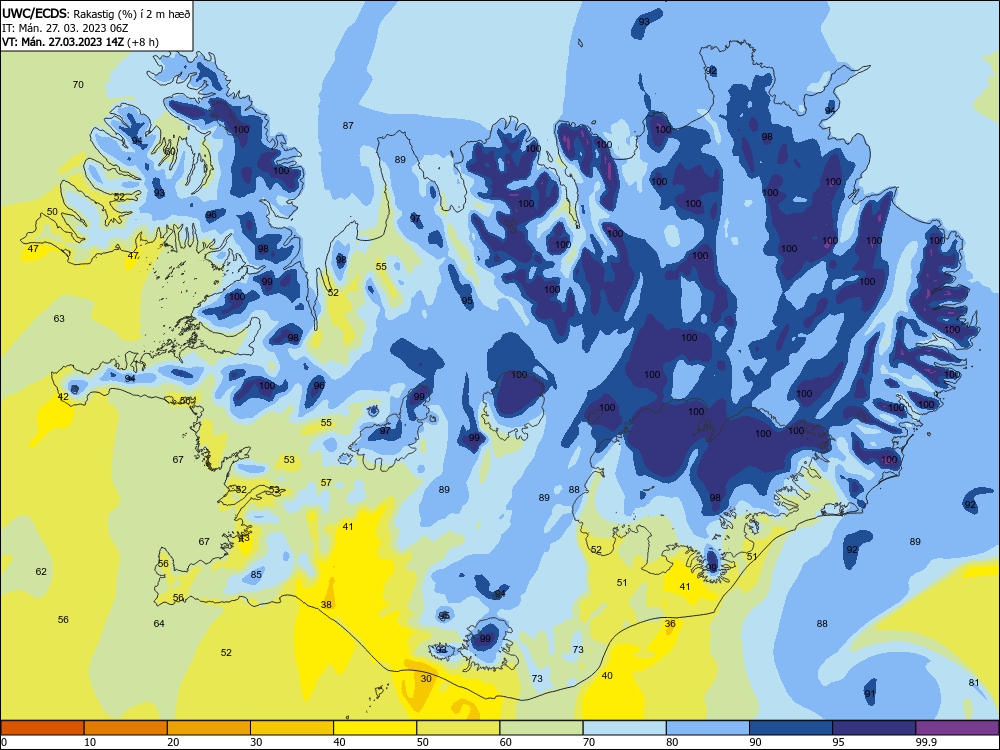Click map value '57' in the west inland

[326, 483]
